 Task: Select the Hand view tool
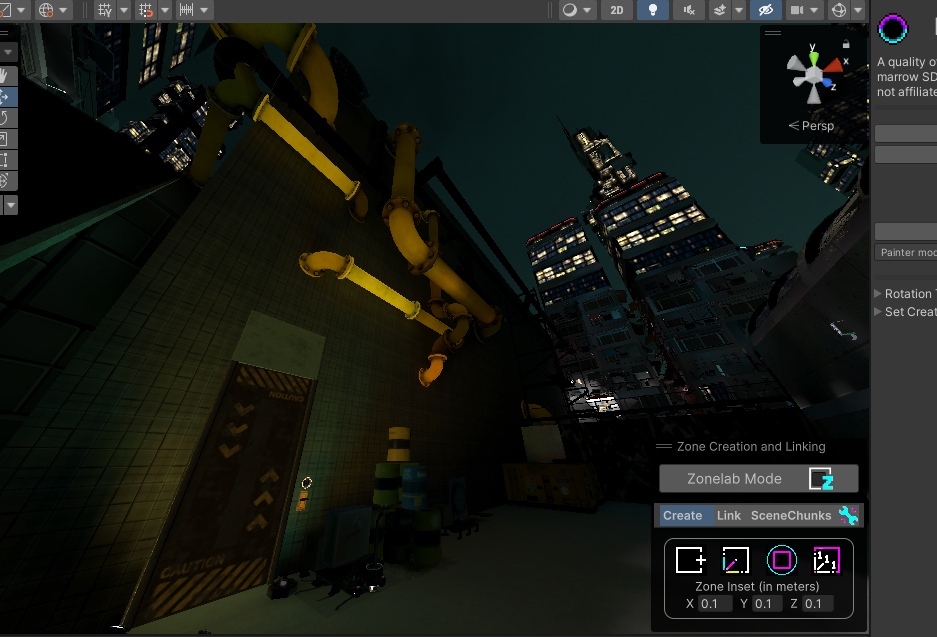pyautogui.click(x=5, y=75)
